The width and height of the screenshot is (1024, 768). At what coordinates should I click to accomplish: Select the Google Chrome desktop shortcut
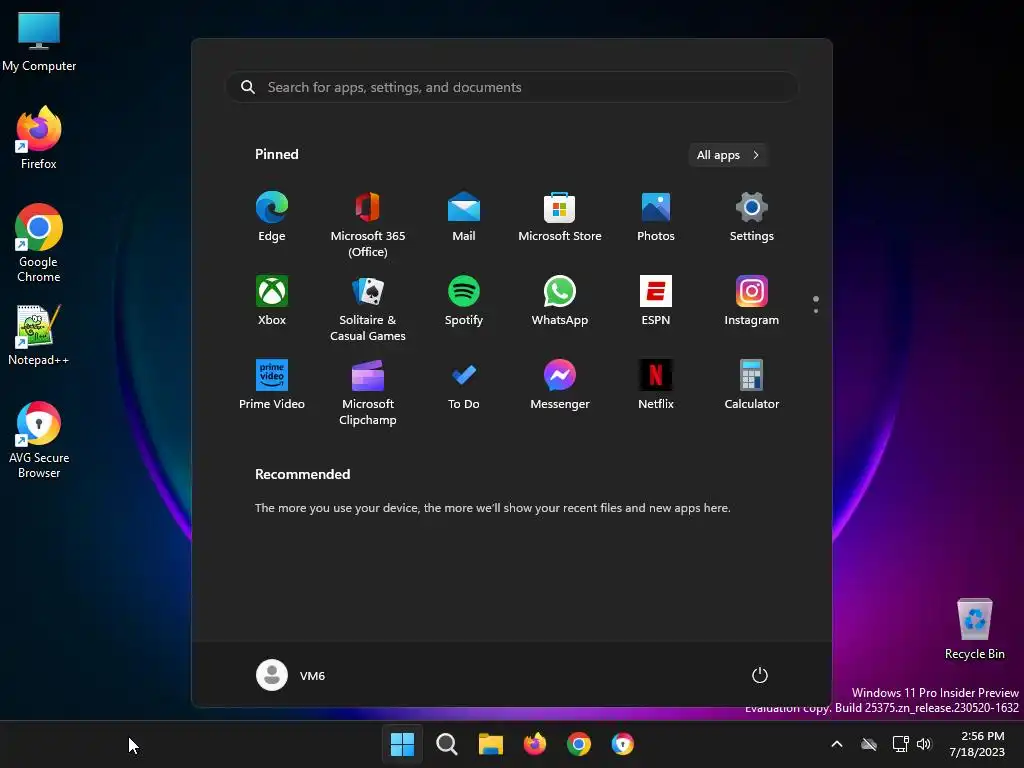39,243
